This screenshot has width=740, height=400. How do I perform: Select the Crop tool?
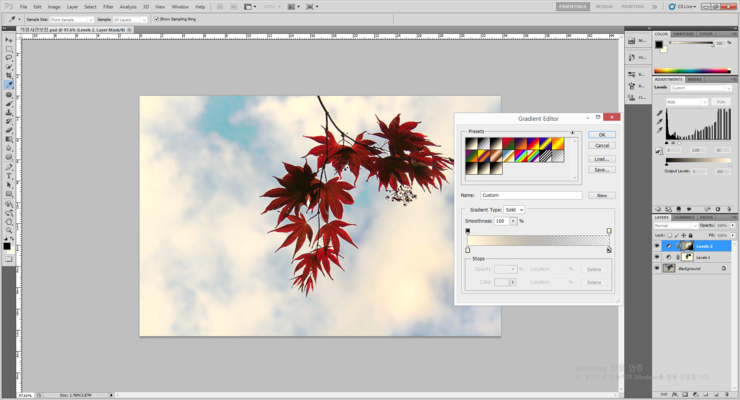(x=9, y=76)
